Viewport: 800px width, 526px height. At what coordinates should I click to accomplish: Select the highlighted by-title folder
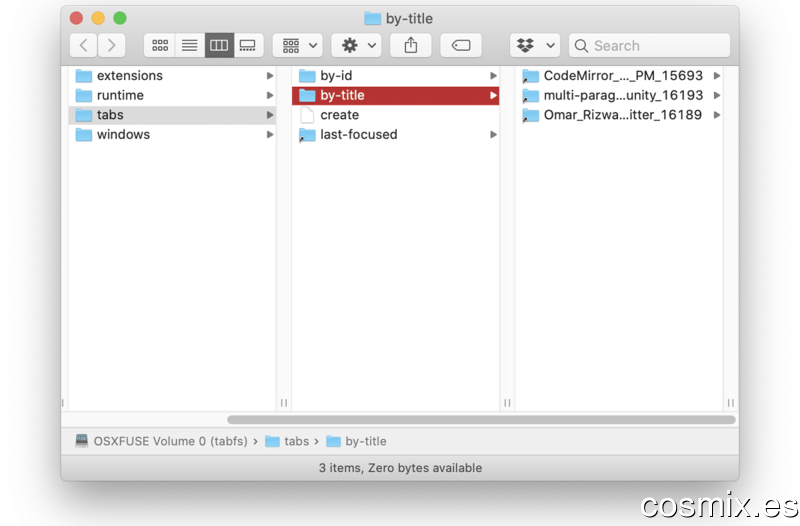tap(395, 95)
